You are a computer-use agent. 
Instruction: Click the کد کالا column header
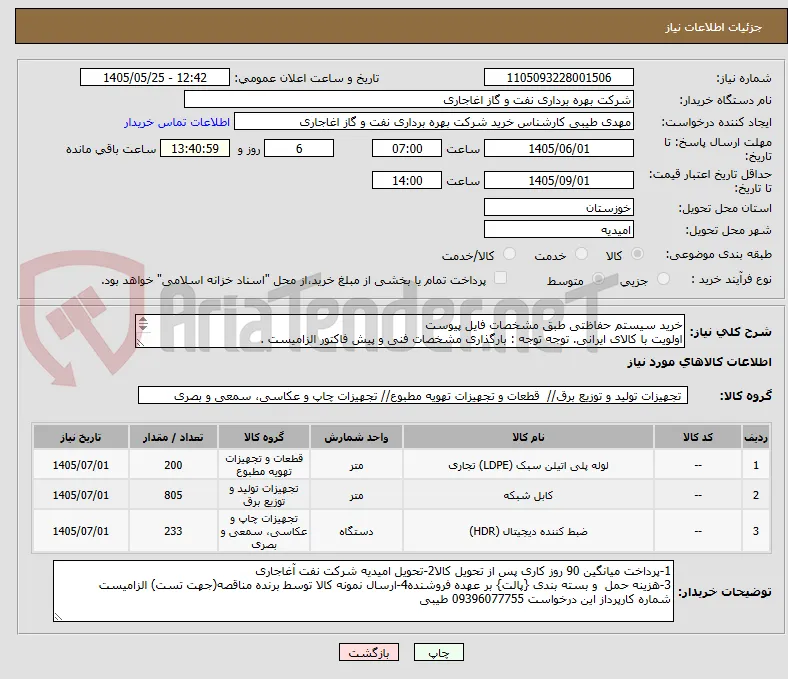point(698,437)
